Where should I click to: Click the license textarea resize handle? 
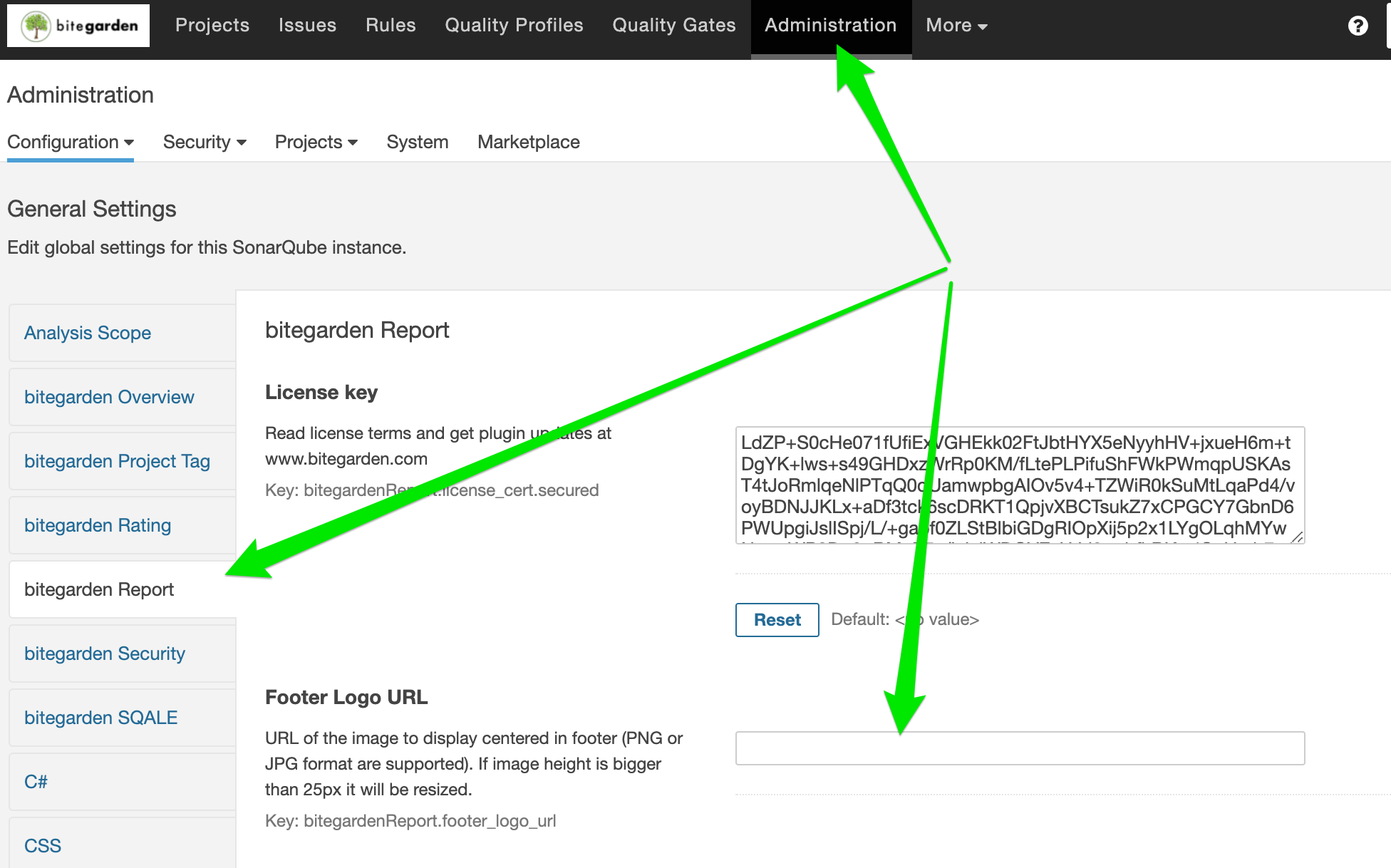click(x=1297, y=537)
